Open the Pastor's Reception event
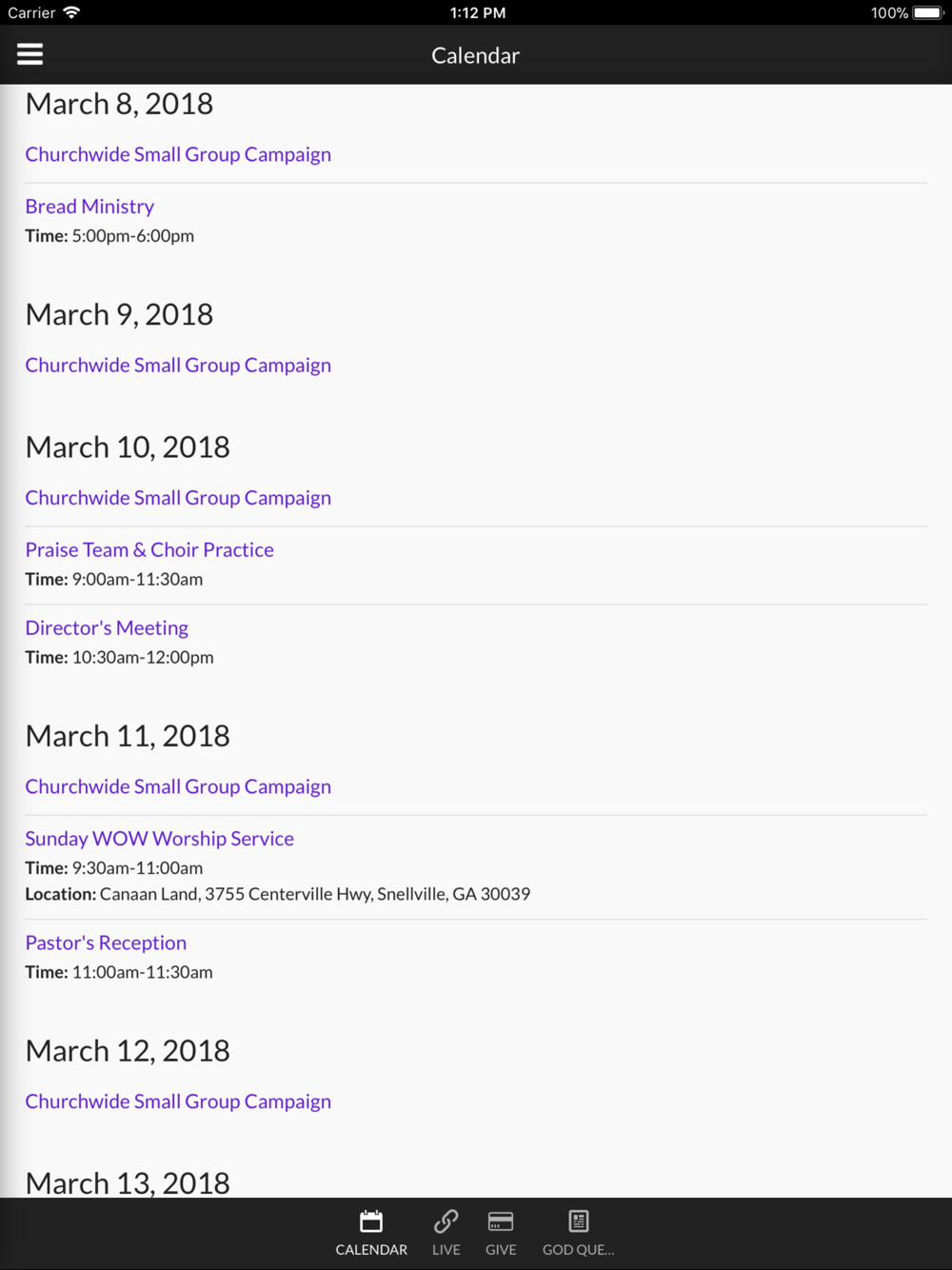Screen dimensions: 952x1270 (x=106, y=943)
